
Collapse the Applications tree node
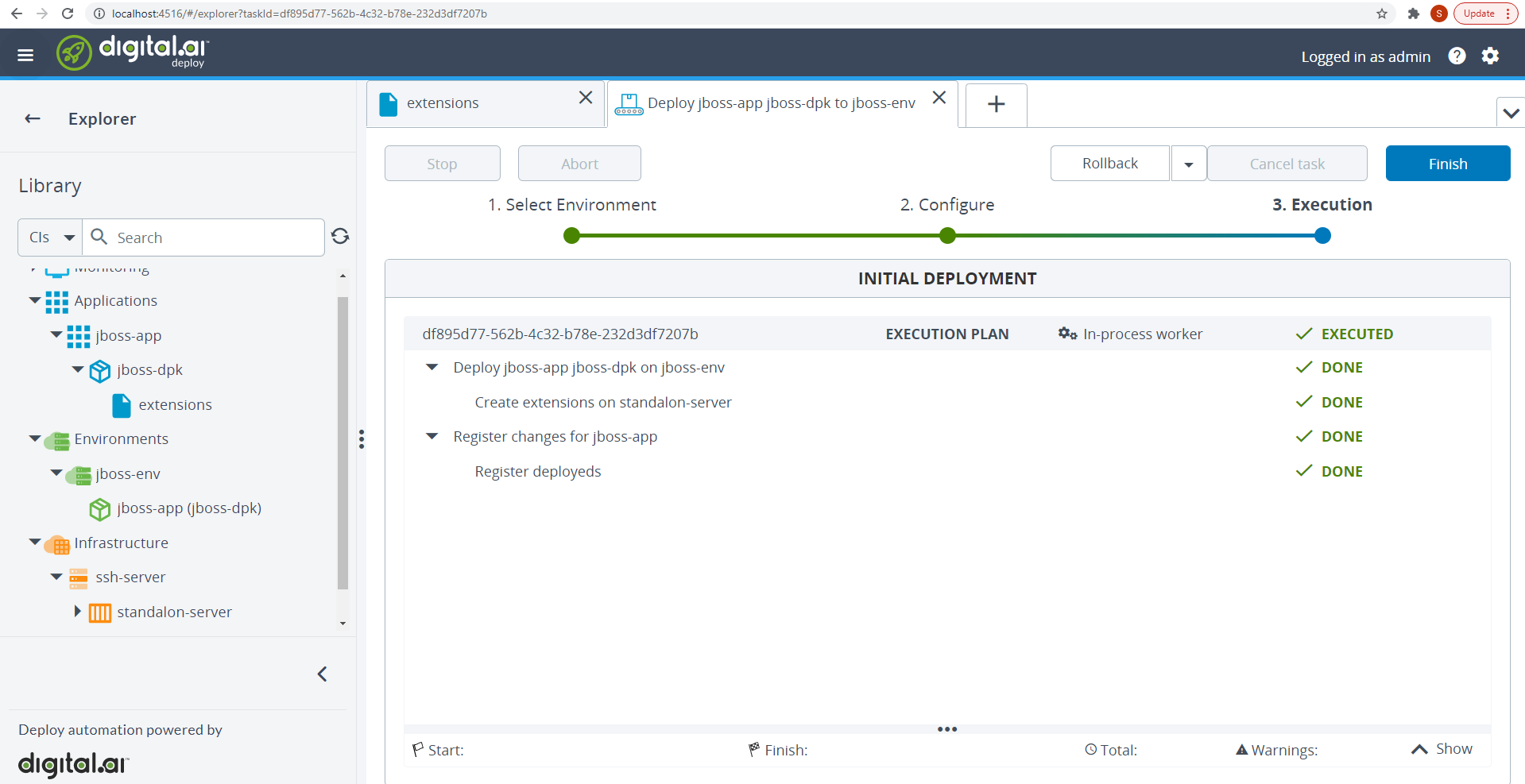pyautogui.click(x=34, y=300)
